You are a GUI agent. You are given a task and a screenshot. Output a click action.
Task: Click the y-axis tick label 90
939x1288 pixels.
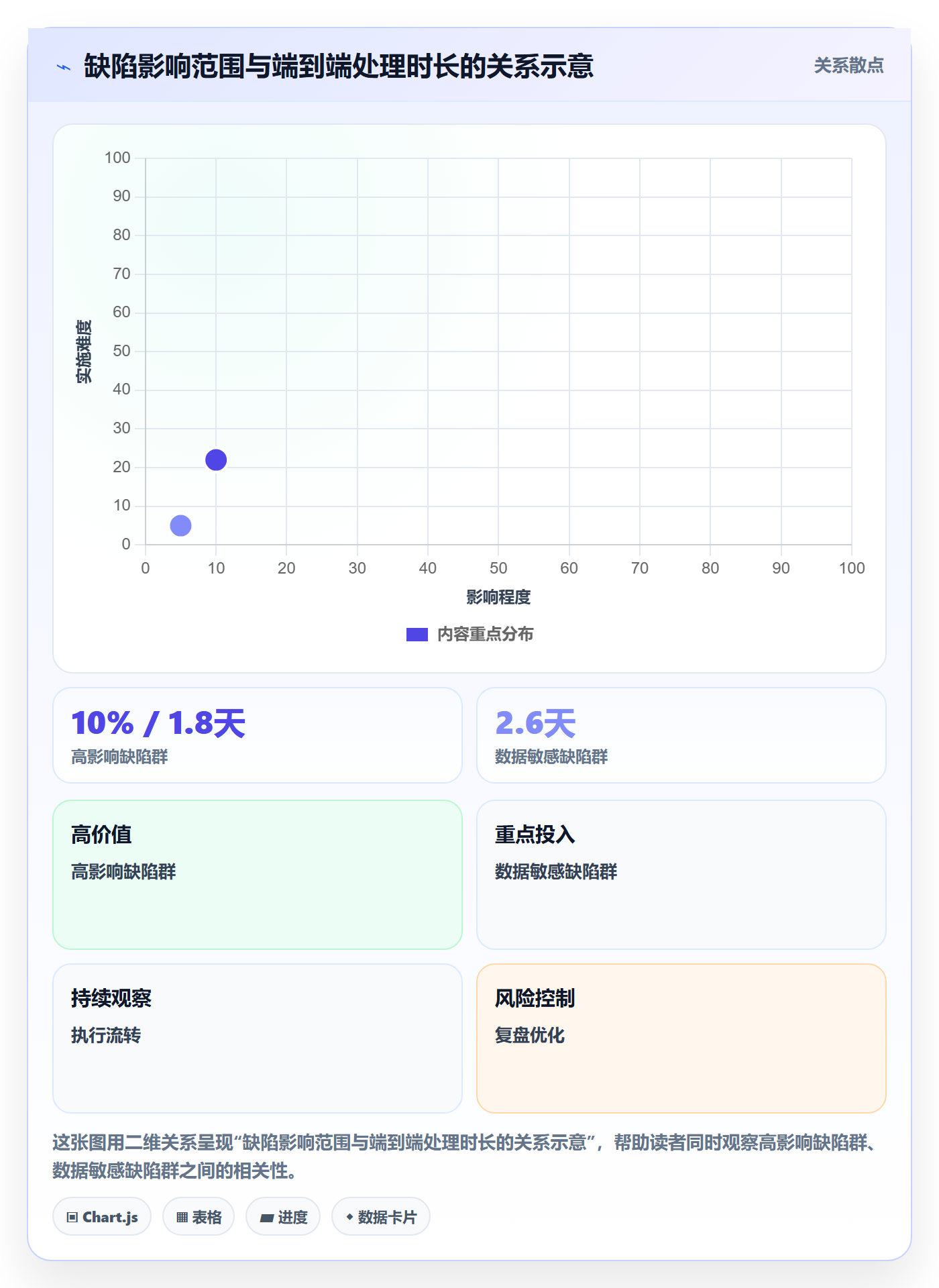[x=121, y=196]
